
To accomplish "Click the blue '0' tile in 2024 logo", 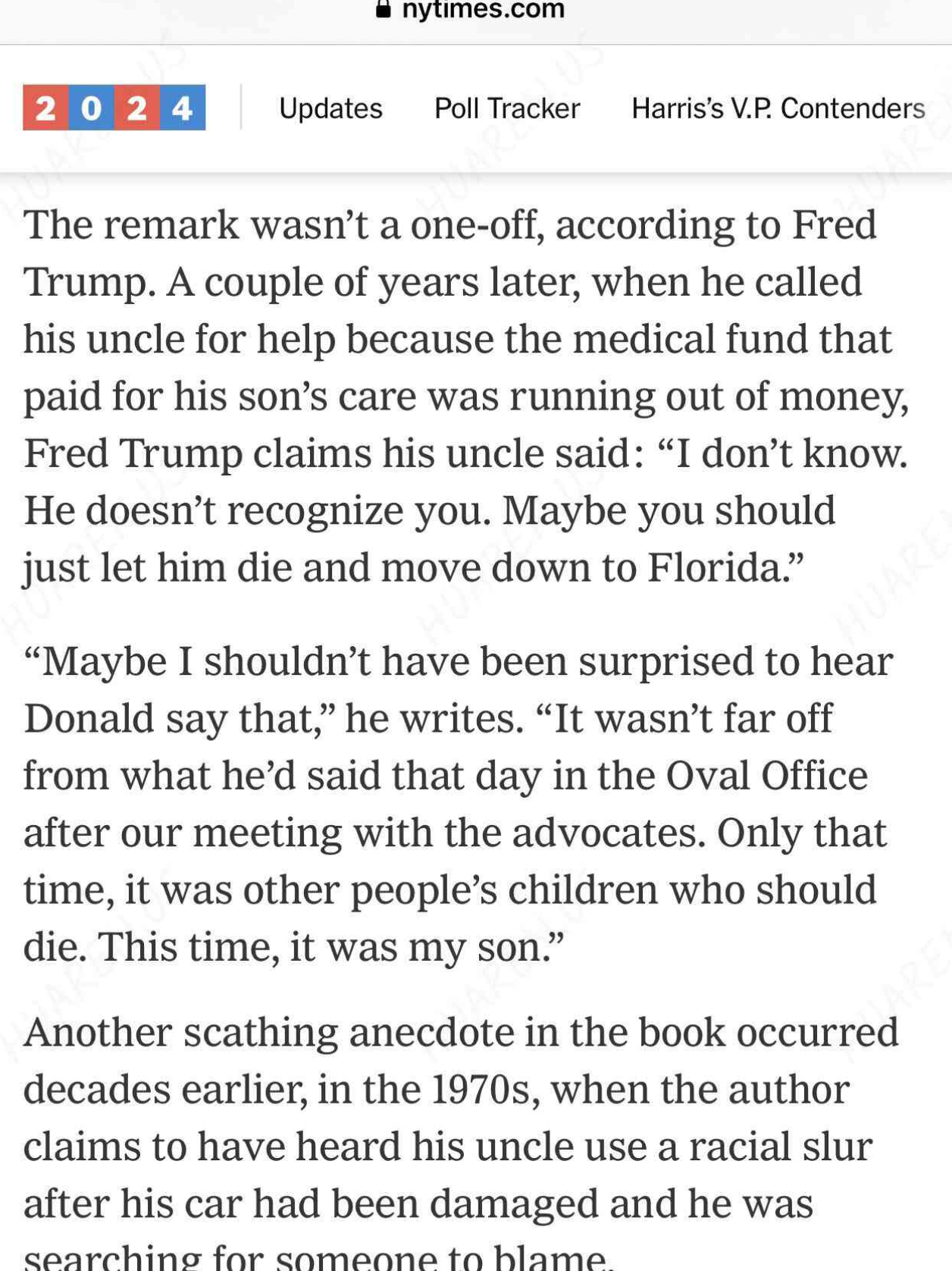I will coord(92,108).
